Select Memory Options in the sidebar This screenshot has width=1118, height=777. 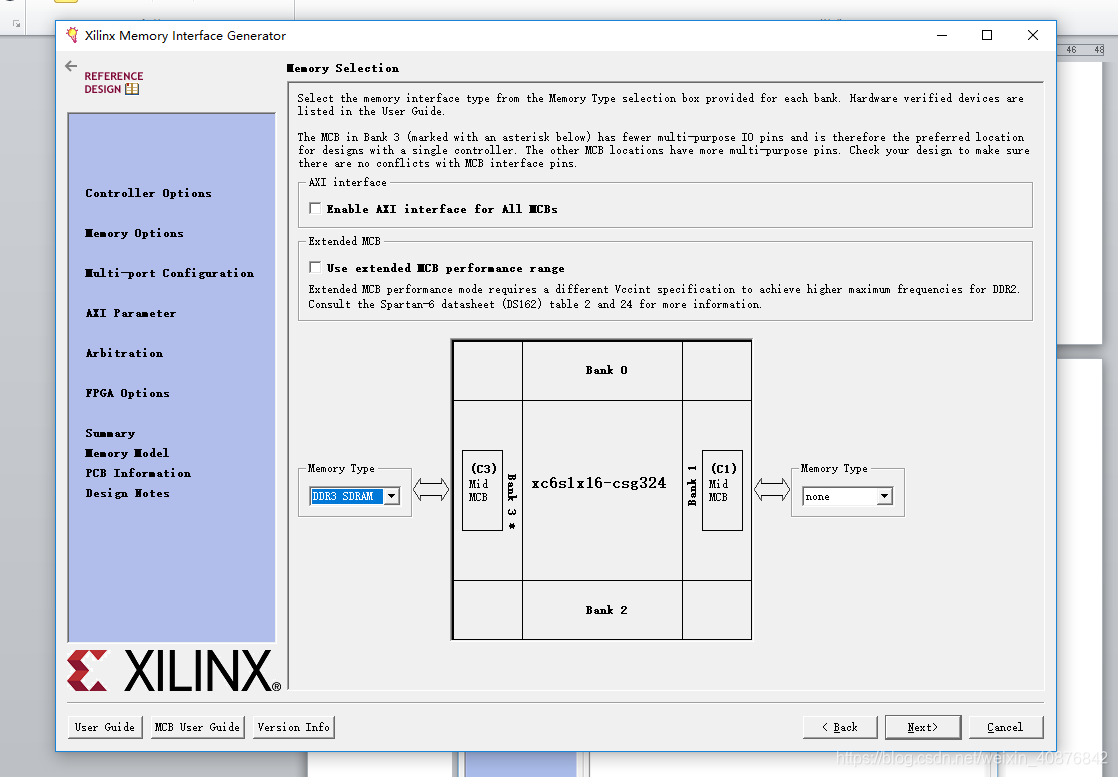pos(134,233)
